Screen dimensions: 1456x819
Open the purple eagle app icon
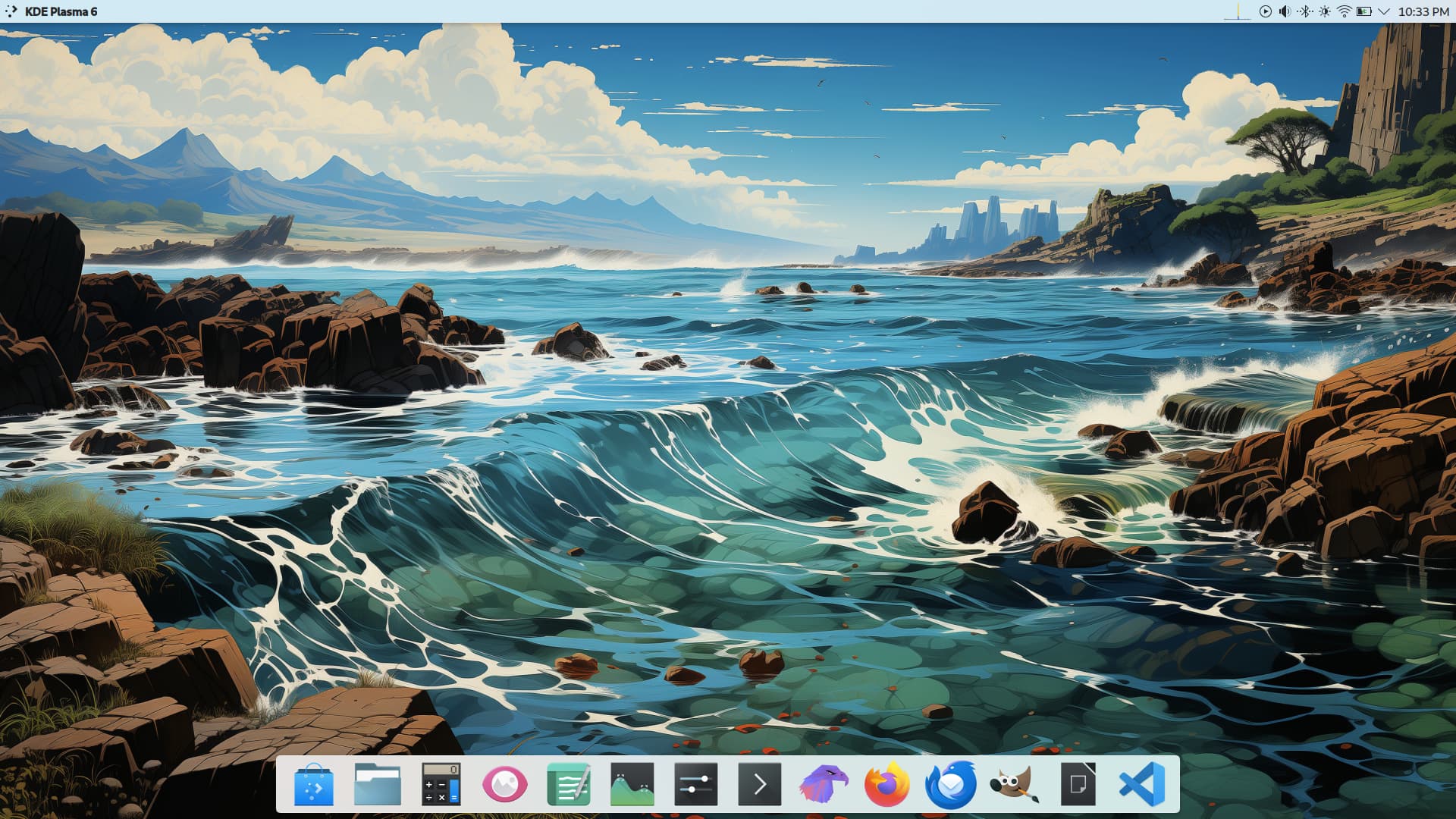coord(823,784)
